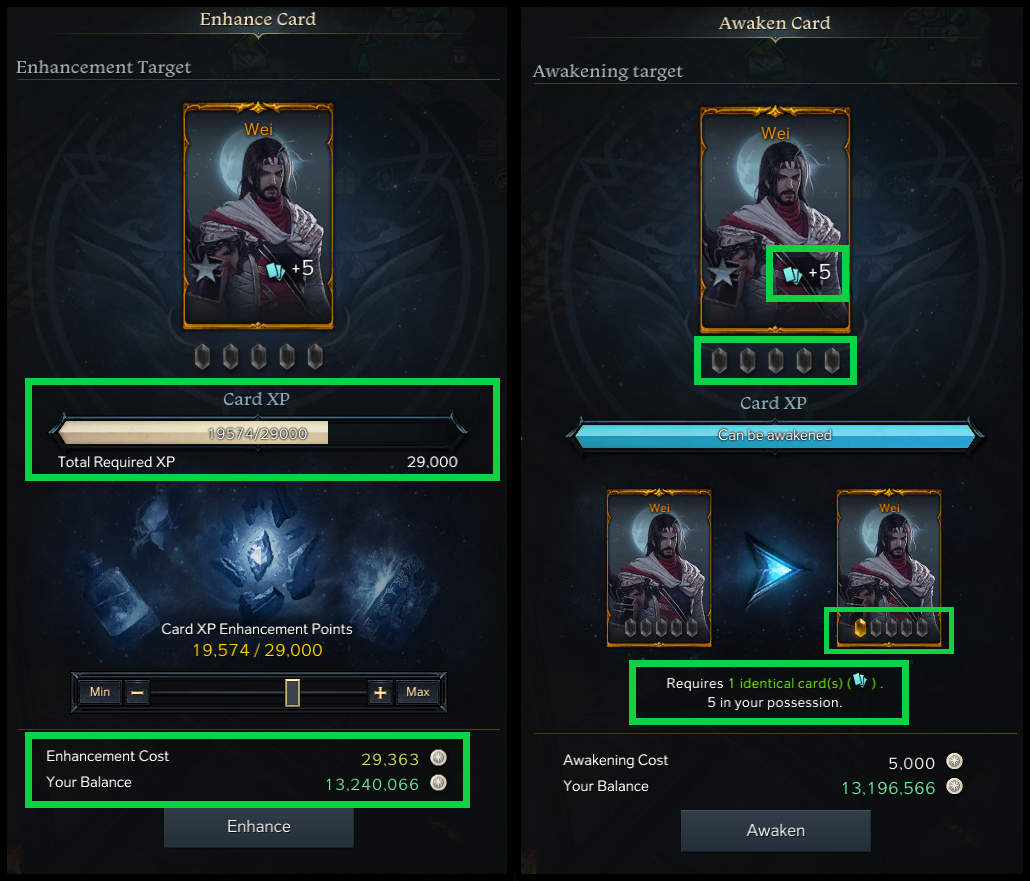Set enhancement points to Min
The height and width of the screenshot is (881, 1030).
pos(100,692)
